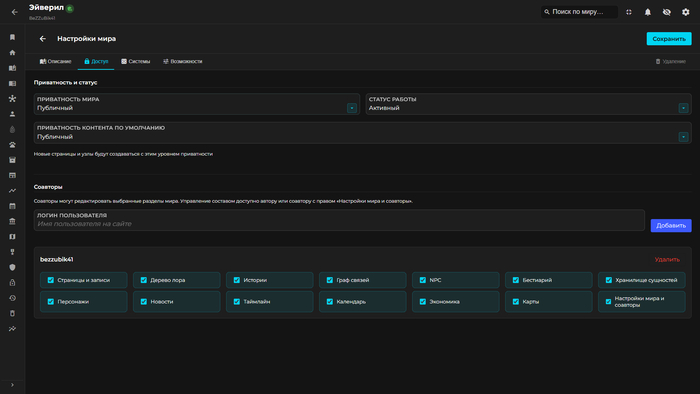Click the trash bin icon in sidebar
This screenshot has height=394, width=700.
click(x=12, y=313)
